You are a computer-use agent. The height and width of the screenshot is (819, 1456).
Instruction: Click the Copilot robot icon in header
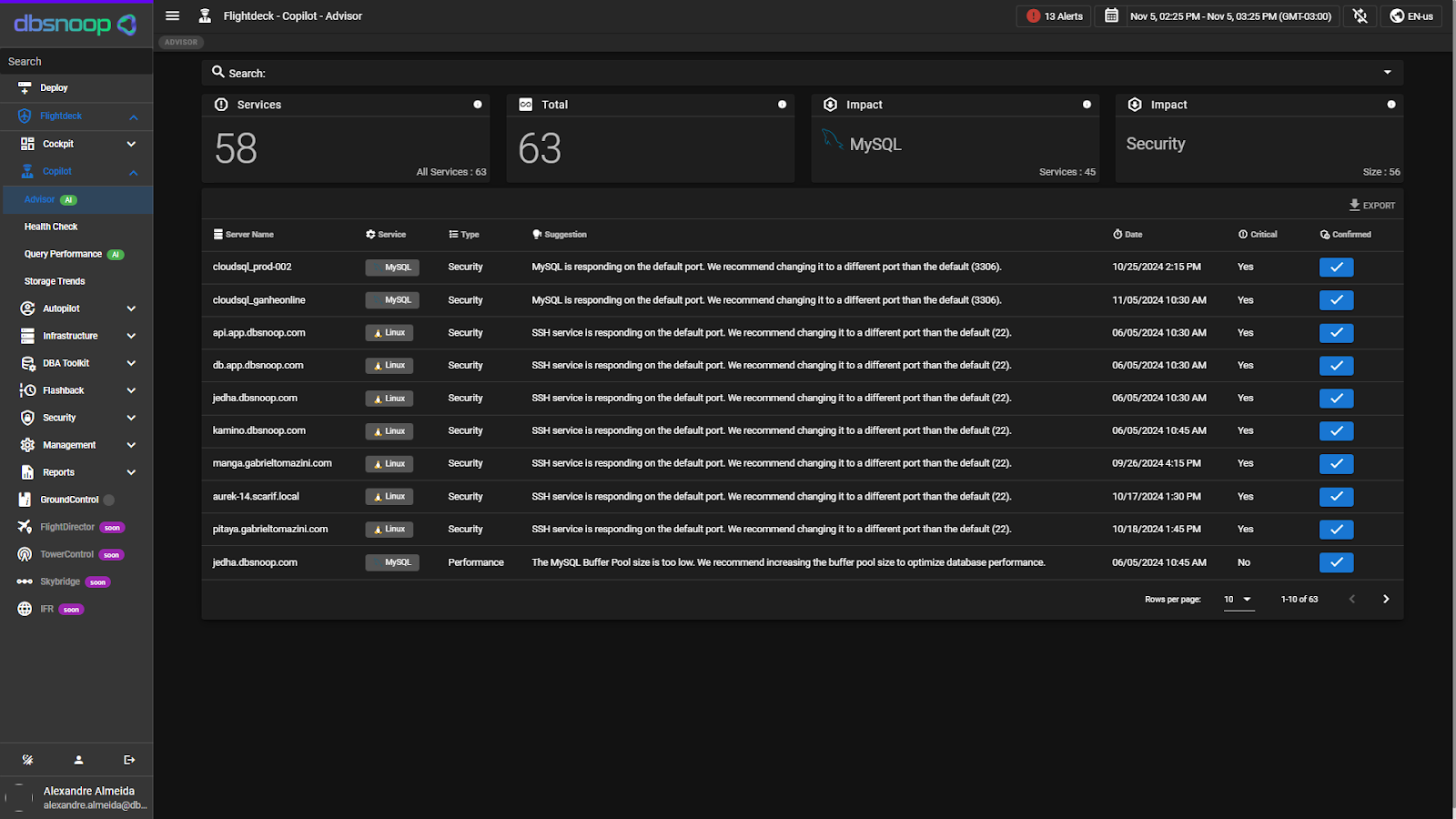[205, 15]
